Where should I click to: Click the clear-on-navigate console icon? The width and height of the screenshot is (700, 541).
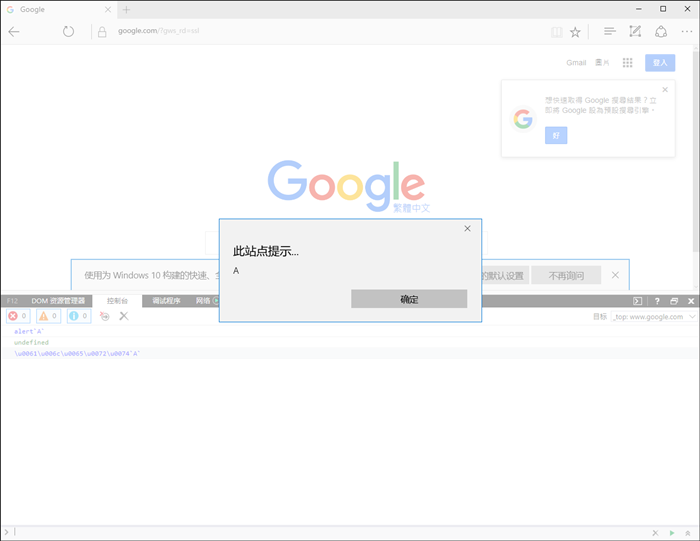tap(104, 316)
